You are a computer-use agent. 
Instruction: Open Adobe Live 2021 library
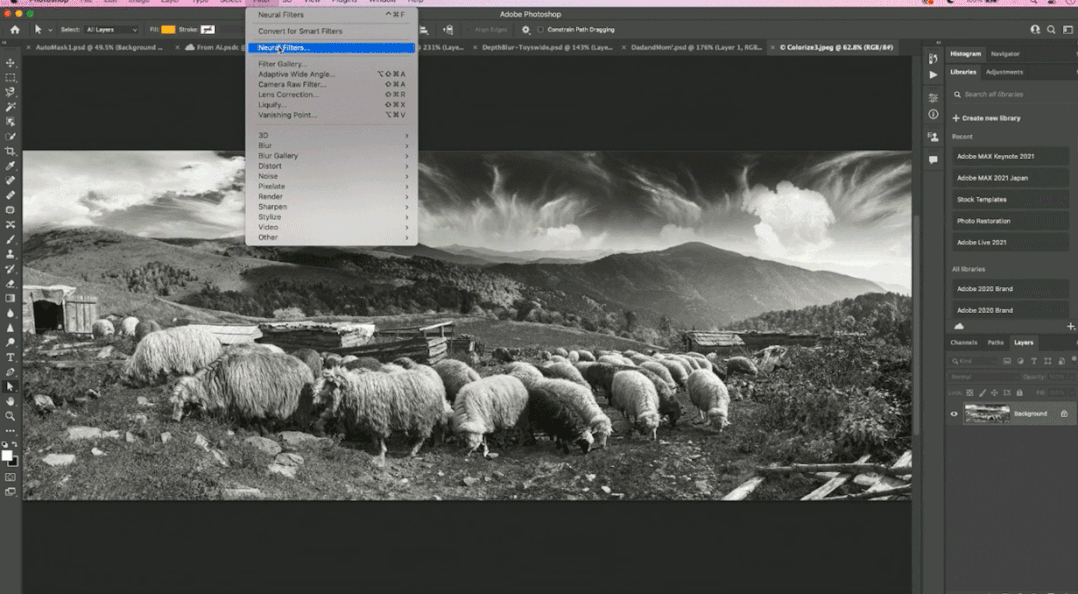[x=1011, y=242]
